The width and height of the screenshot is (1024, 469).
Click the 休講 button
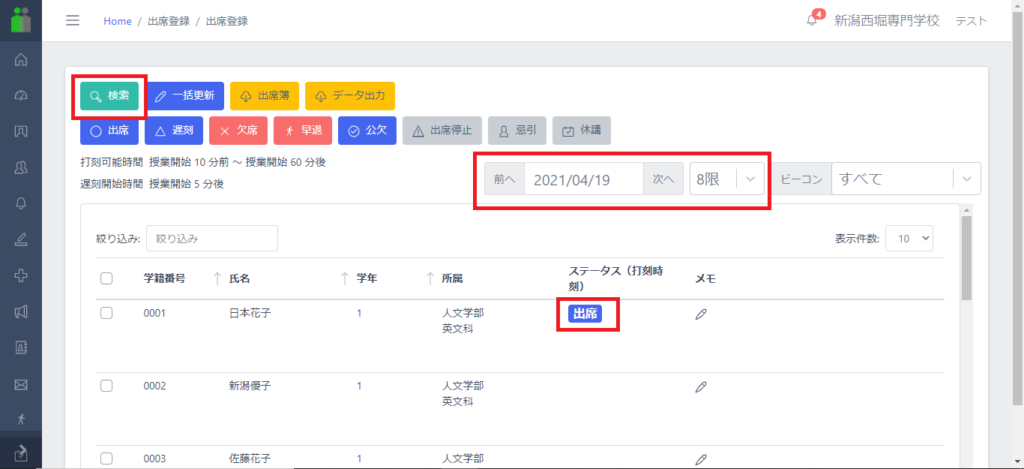[x=582, y=131]
